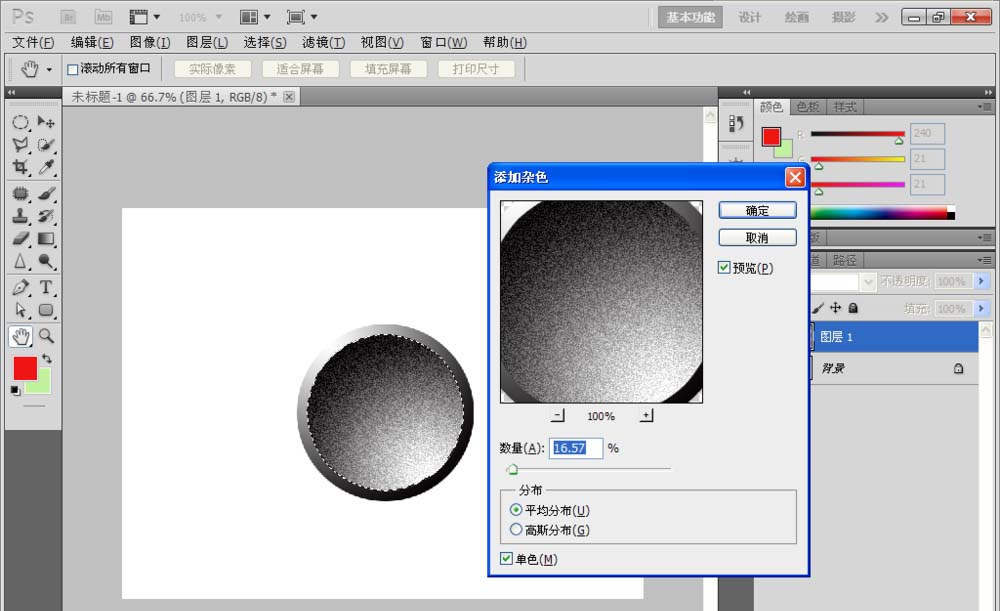Open the screen mode dropdown
The image size is (1000, 611).
[301, 17]
